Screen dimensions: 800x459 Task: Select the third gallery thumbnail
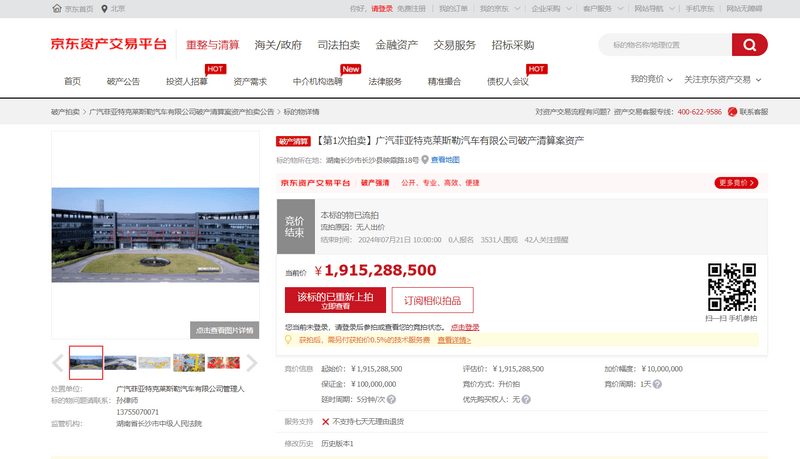pos(154,363)
